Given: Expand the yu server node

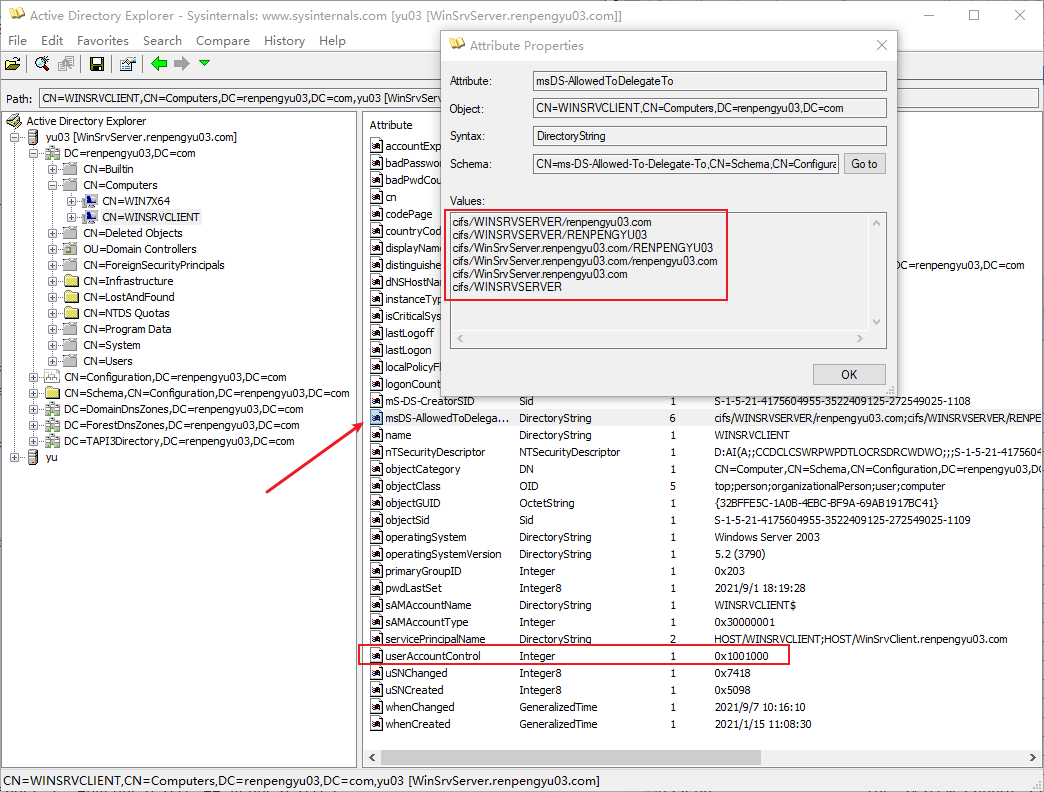Looking at the screenshot, I should pyautogui.click(x=15, y=457).
